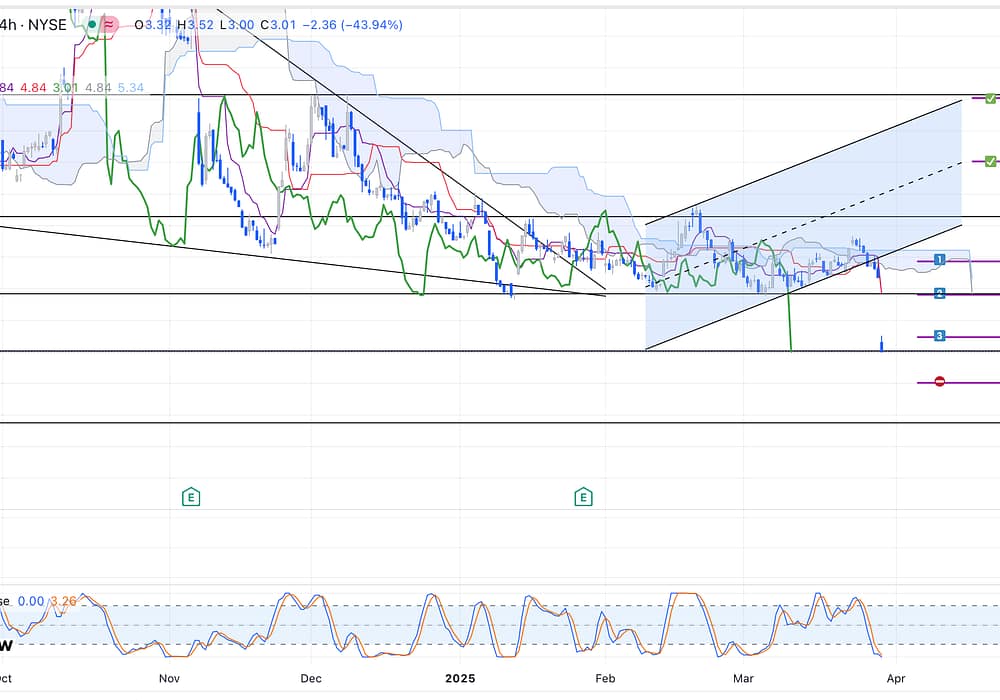This screenshot has height=700, width=1000.
Task: Select the blue marker labeled 2
Action: click(x=940, y=293)
